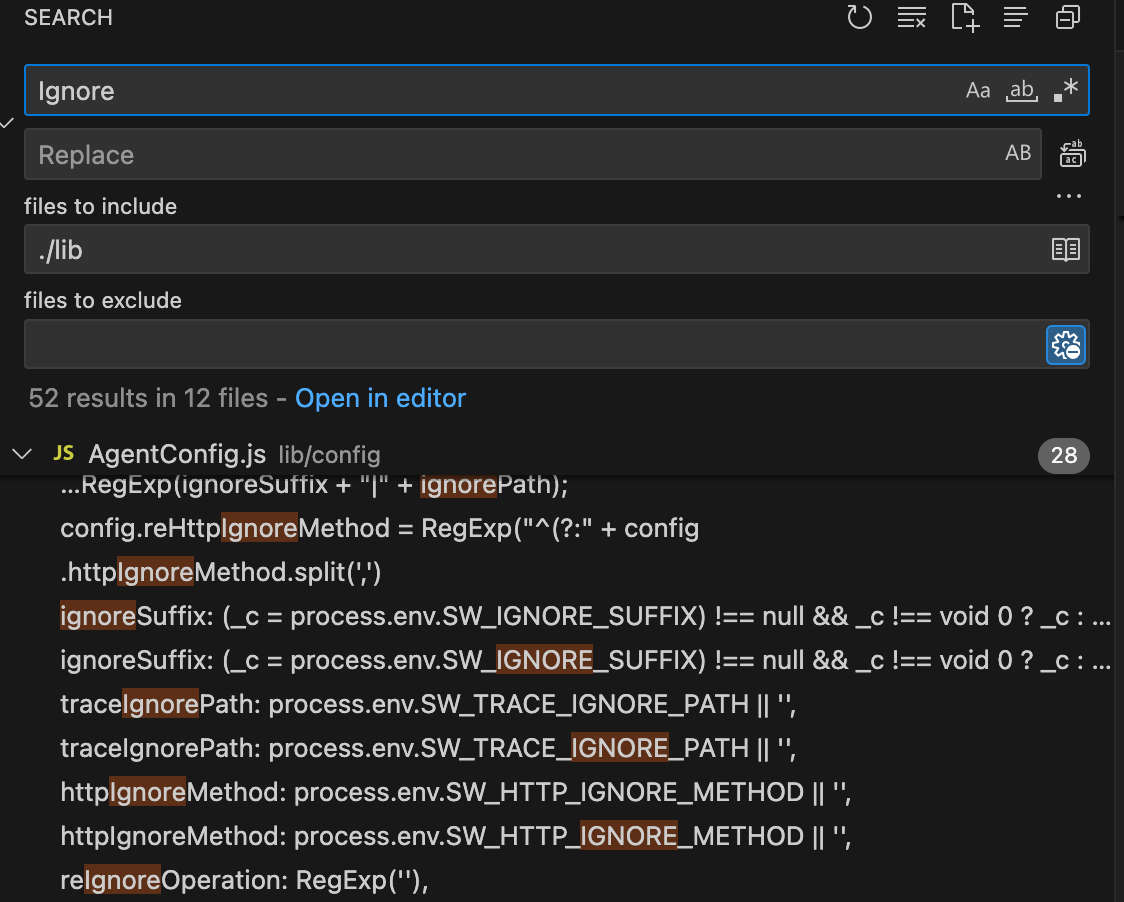Collapse the AgentConfig.js results group
Image resolution: width=1124 pixels, height=902 pixels.
(x=21, y=455)
